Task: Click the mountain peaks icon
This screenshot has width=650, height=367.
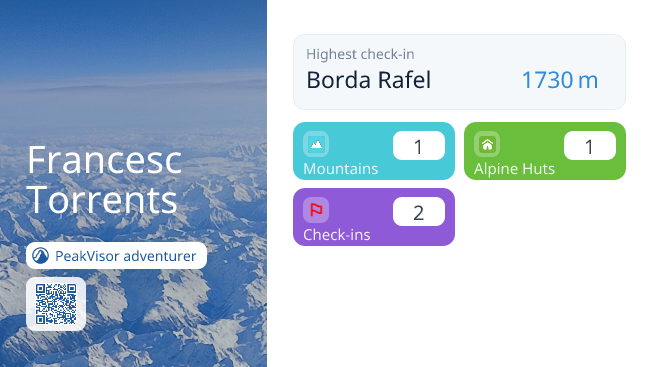Action: (316, 144)
